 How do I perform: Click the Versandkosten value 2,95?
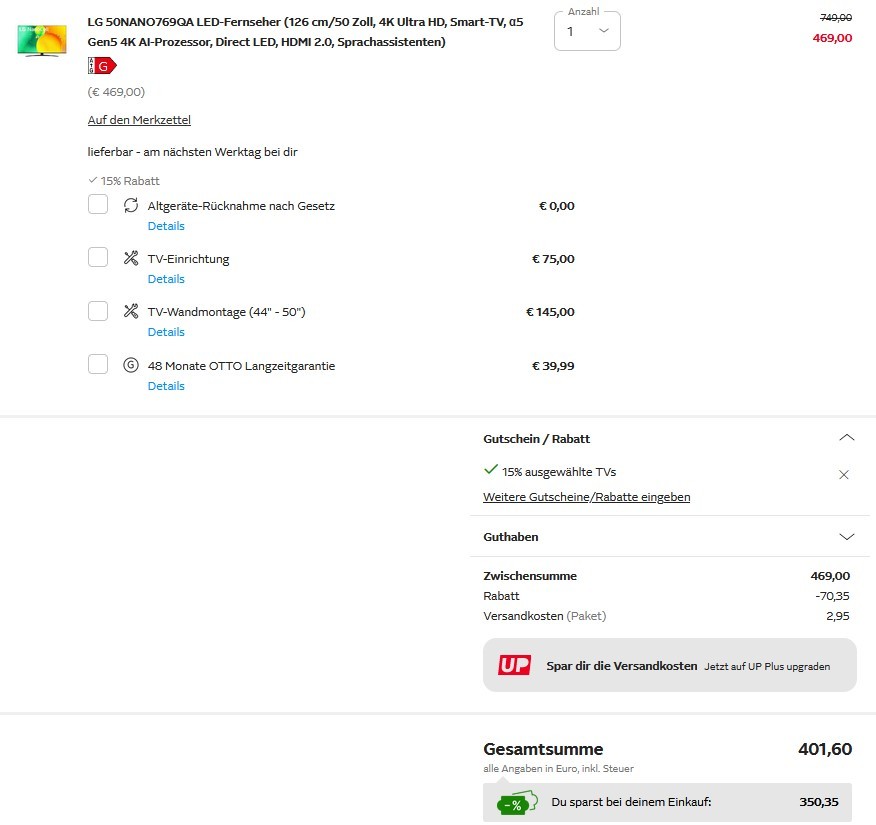[838, 616]
